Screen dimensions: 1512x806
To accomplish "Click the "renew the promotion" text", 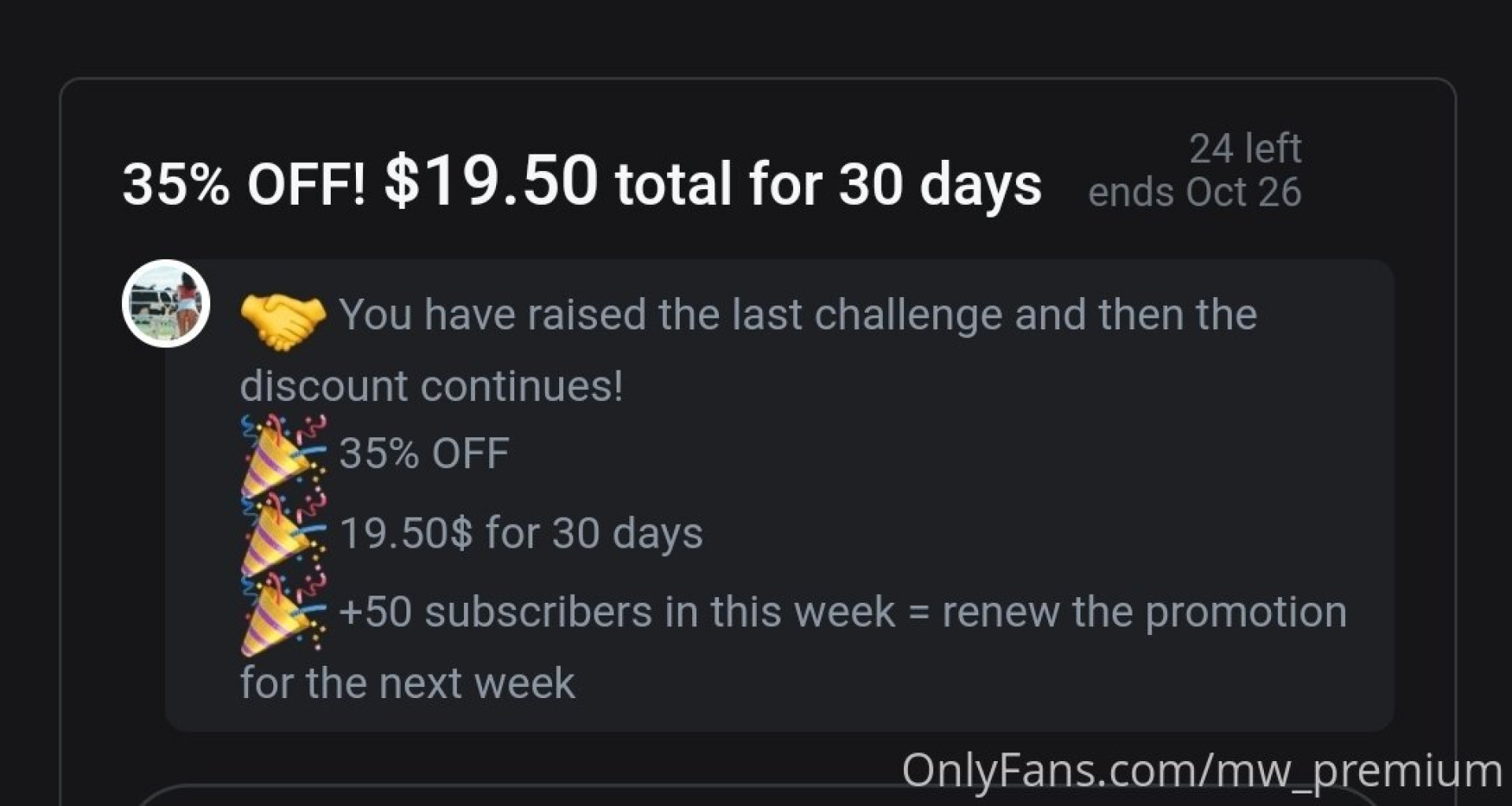I will [x=1143, y=612].
